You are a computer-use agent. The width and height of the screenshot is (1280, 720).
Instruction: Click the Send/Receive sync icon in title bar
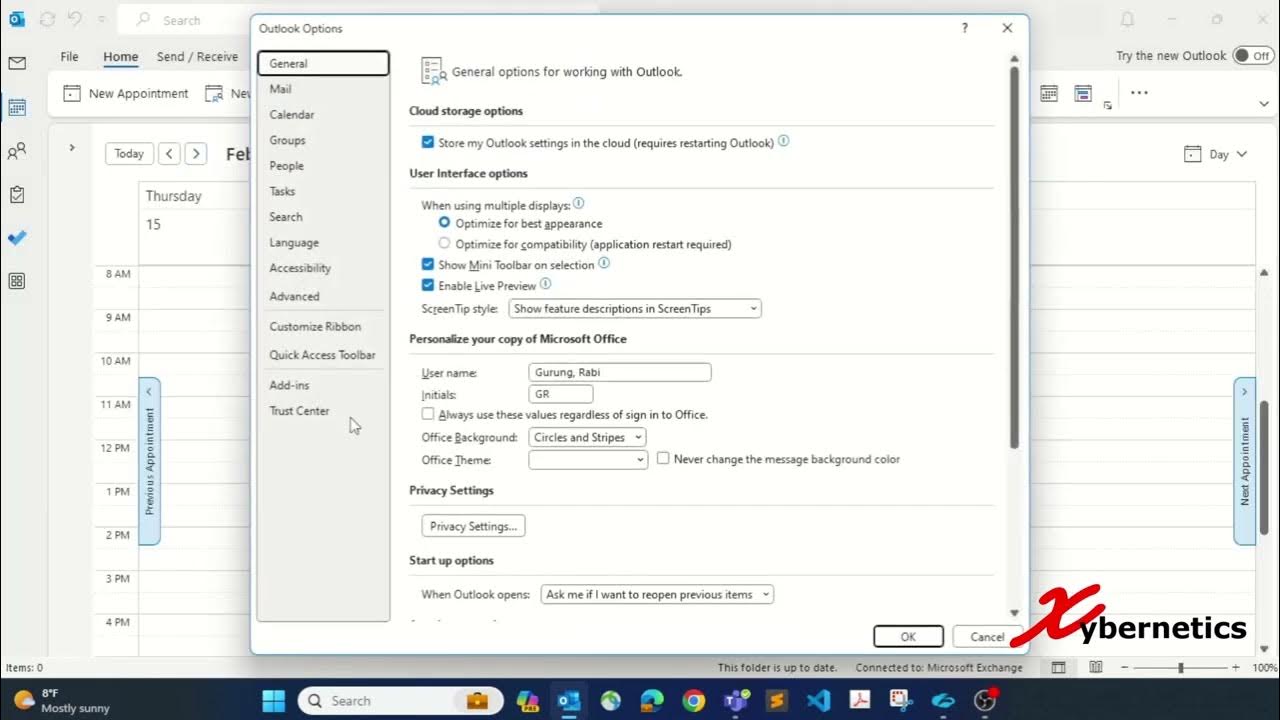coord(46,19)
